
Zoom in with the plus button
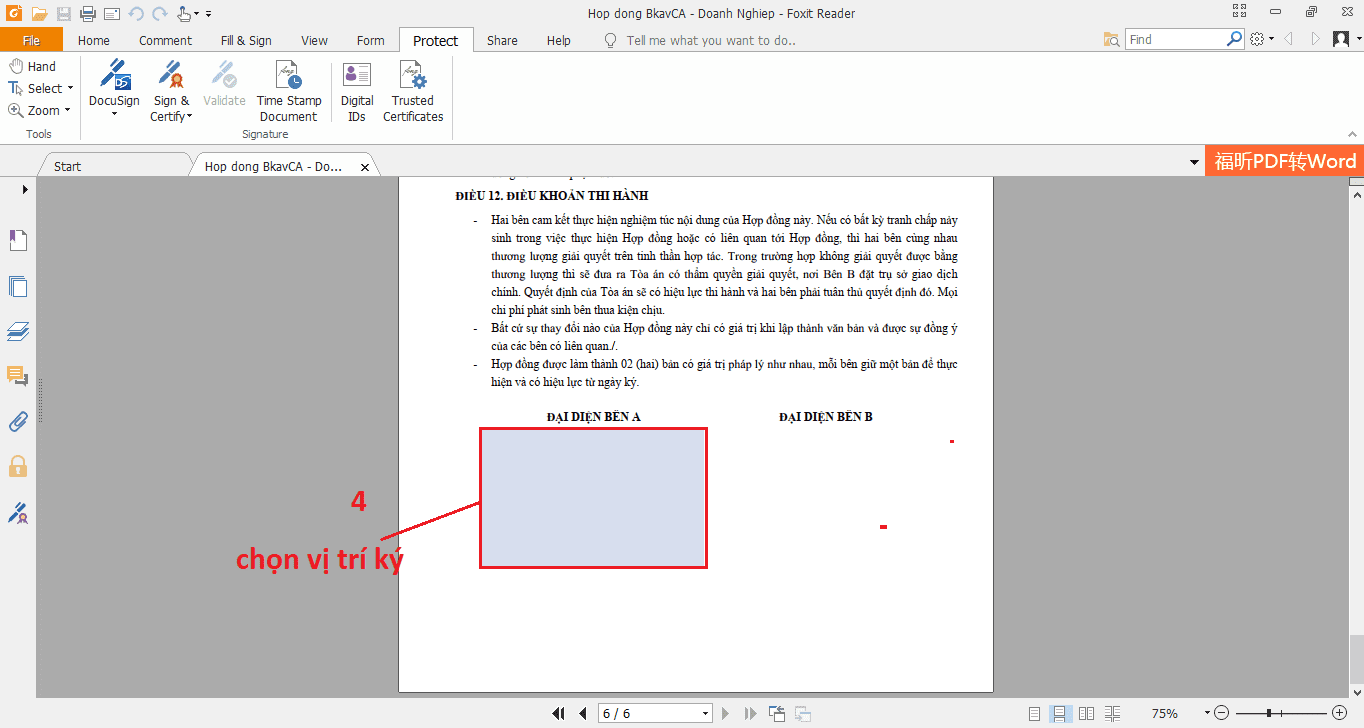point(1339,713)
